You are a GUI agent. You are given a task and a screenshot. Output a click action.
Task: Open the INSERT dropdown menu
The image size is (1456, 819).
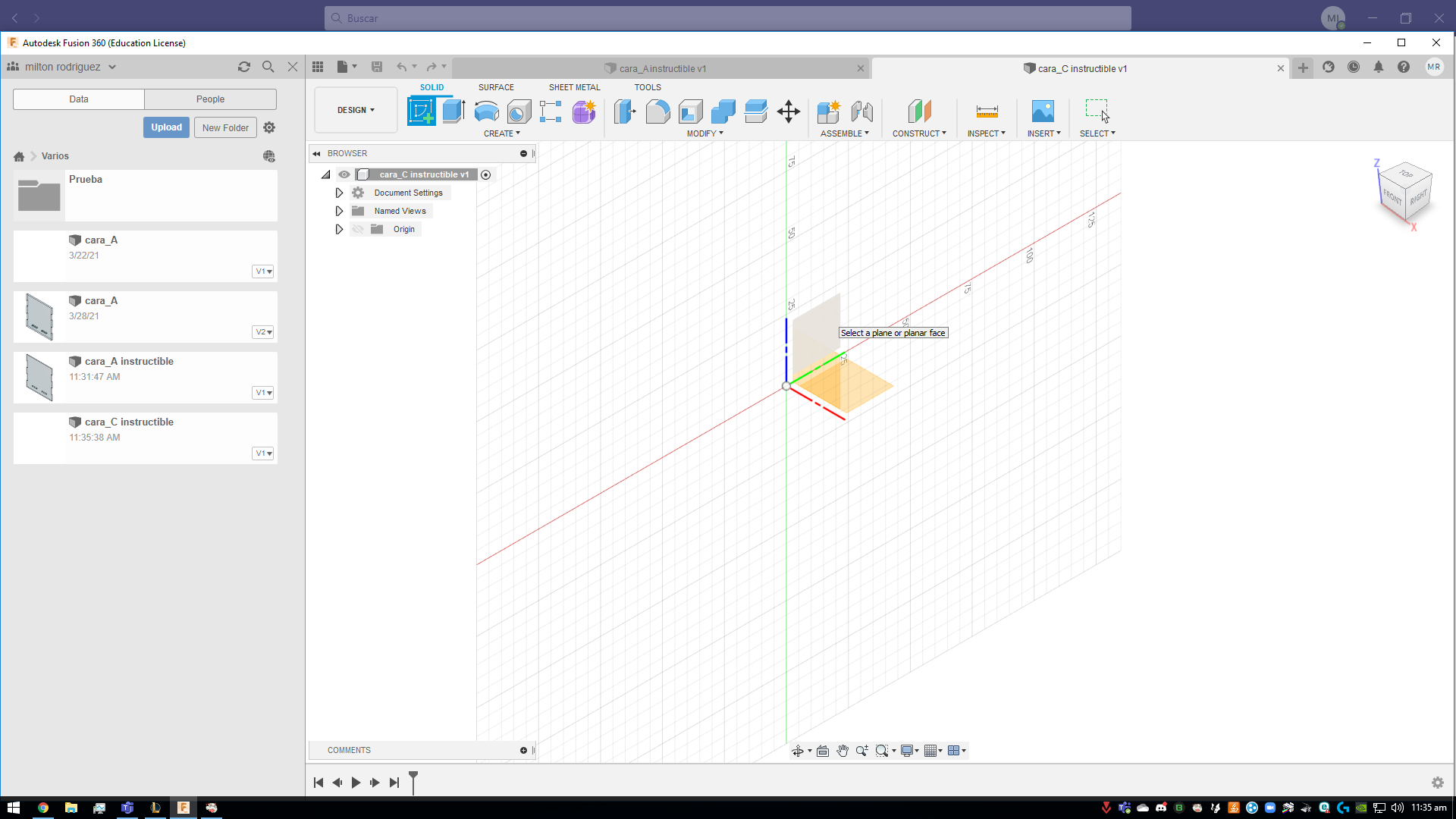coord(1044,133)
